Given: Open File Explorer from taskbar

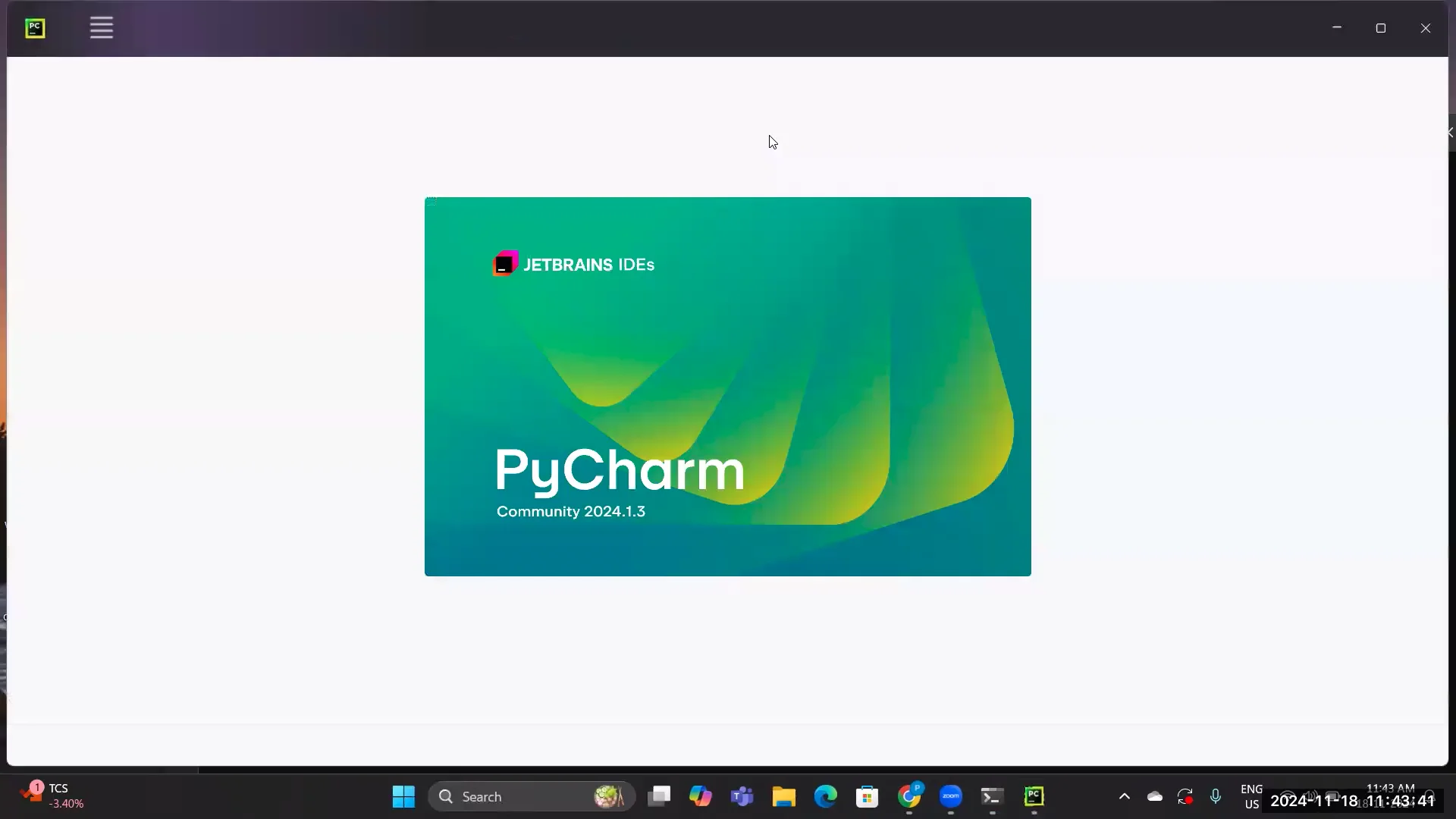Looking at the screenshot, I should click(x=783, y=796).
